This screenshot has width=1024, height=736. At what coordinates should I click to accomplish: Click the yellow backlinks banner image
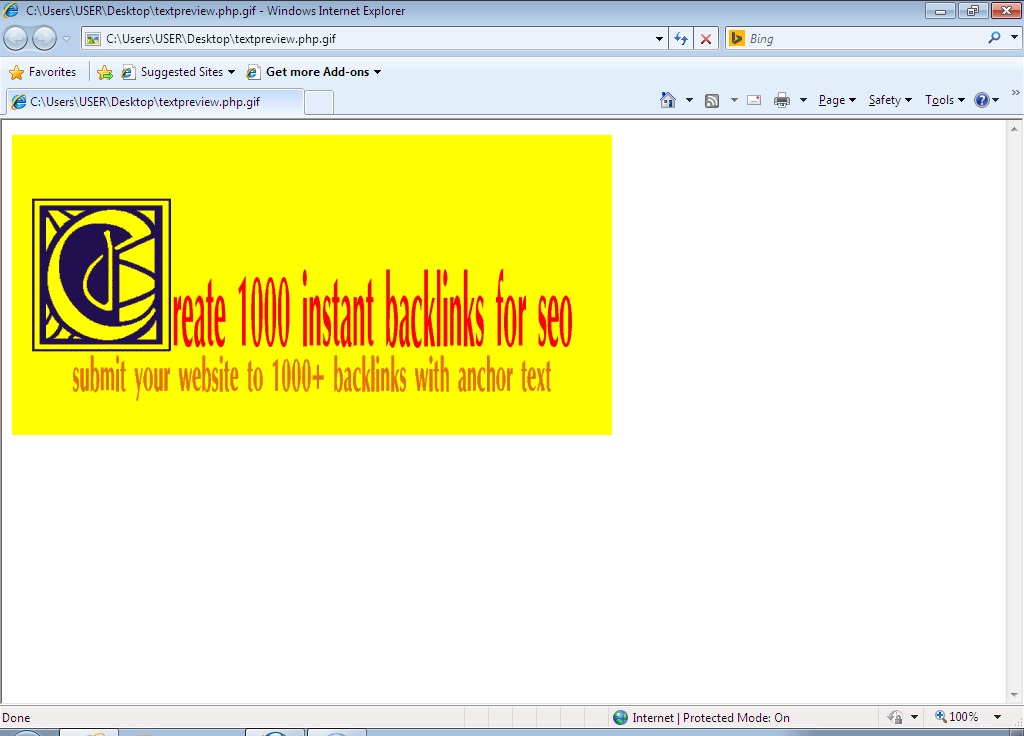[x=312, y=285]
